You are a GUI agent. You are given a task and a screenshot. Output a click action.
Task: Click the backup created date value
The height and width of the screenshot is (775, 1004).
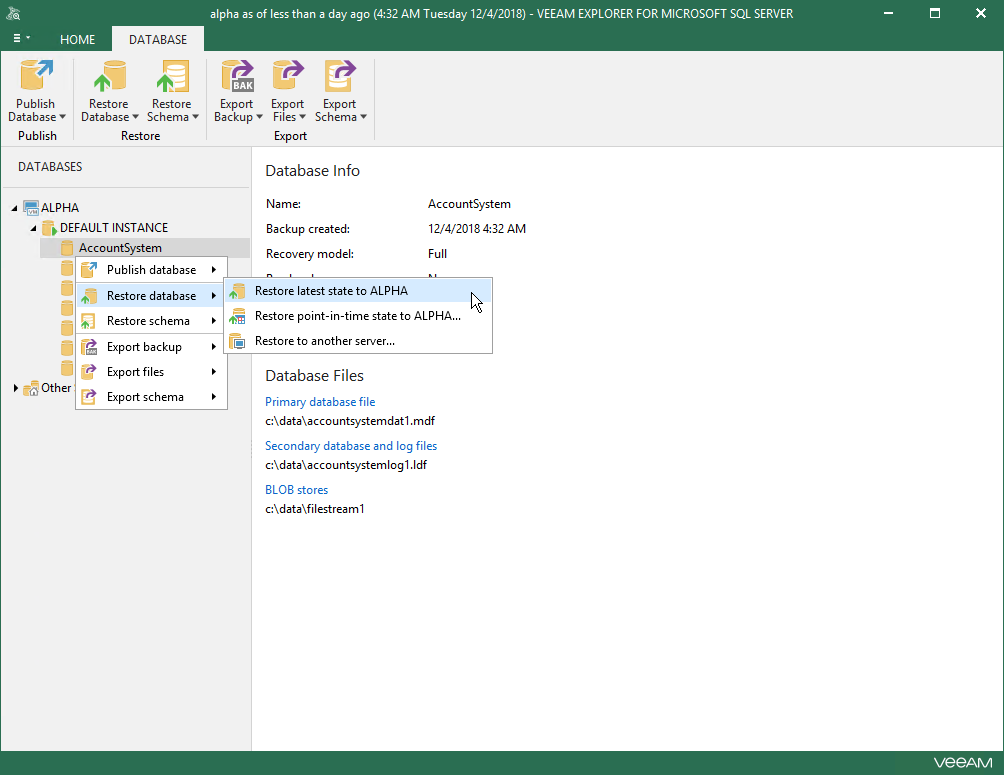(x=477, y=229)
